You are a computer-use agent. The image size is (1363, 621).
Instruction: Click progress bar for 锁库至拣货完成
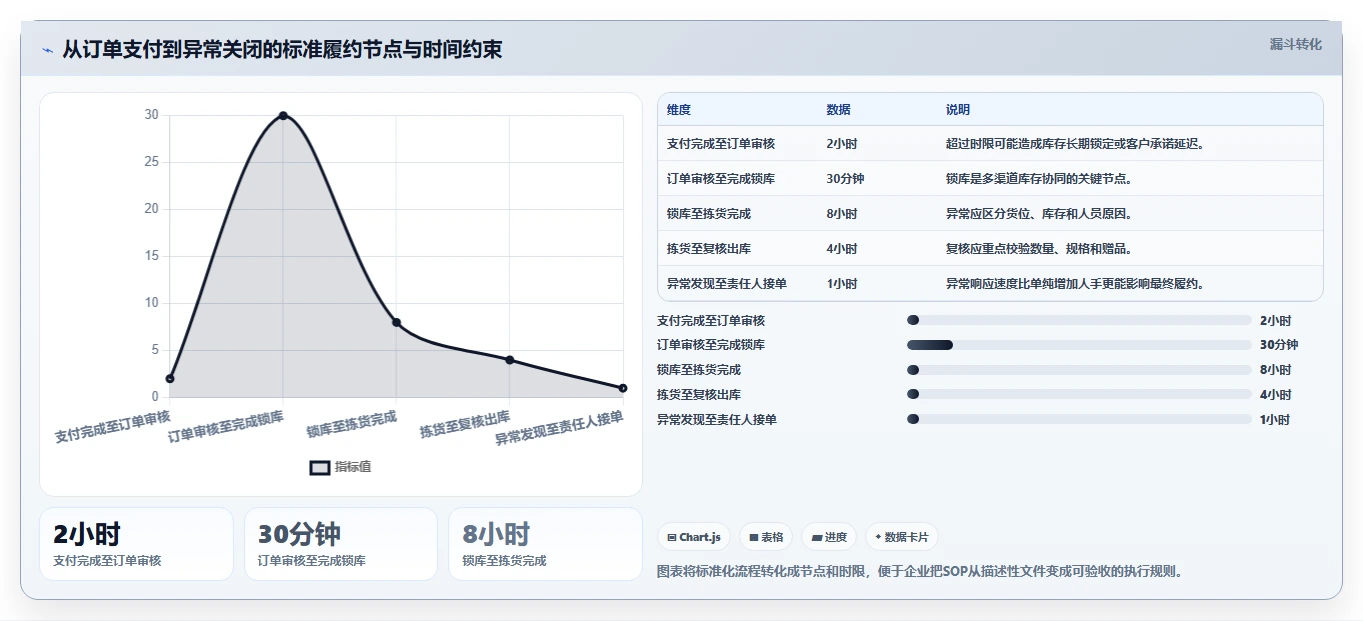tap(1079, 370)
